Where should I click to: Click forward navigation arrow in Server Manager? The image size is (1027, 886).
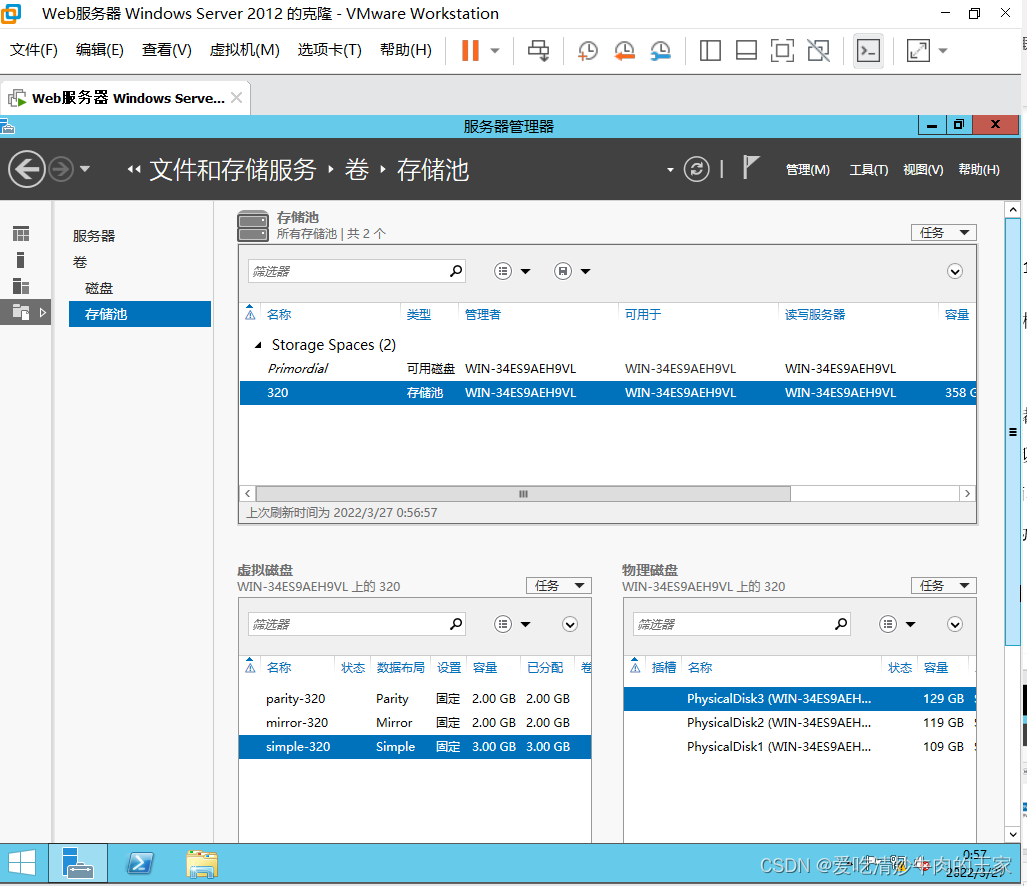point(61,170)
